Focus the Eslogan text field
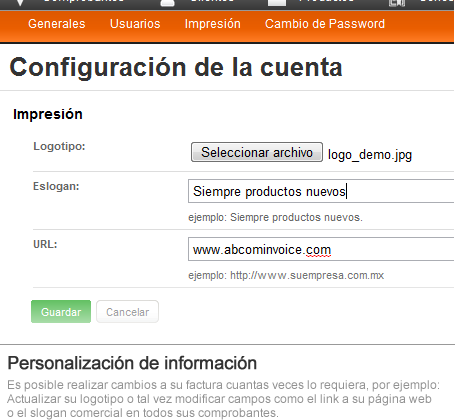 (321, 191)
